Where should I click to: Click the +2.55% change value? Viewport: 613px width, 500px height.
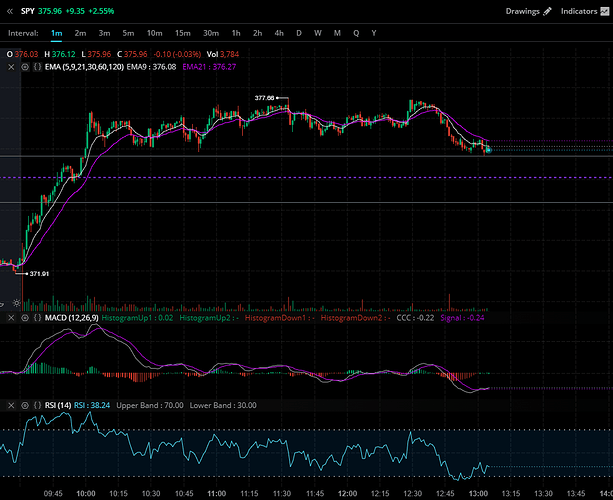click(101, 11)
